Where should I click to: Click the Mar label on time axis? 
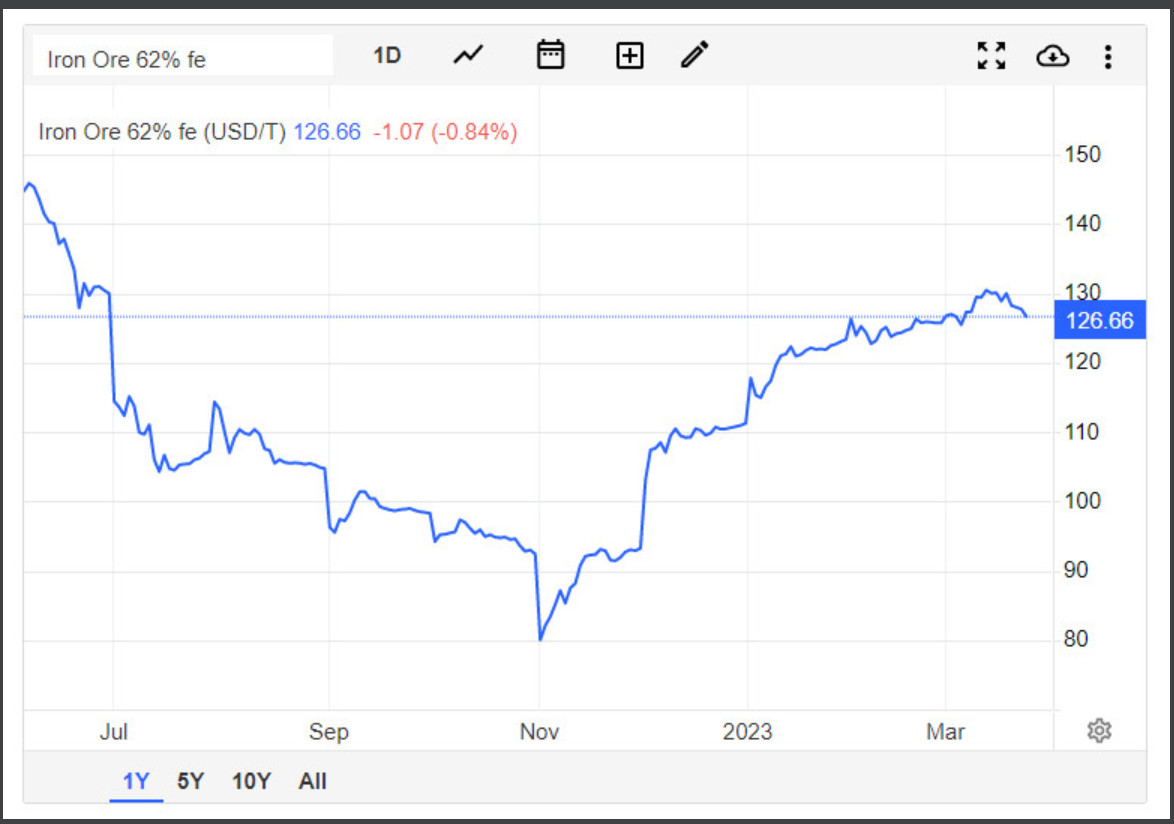tap(946, 731)
